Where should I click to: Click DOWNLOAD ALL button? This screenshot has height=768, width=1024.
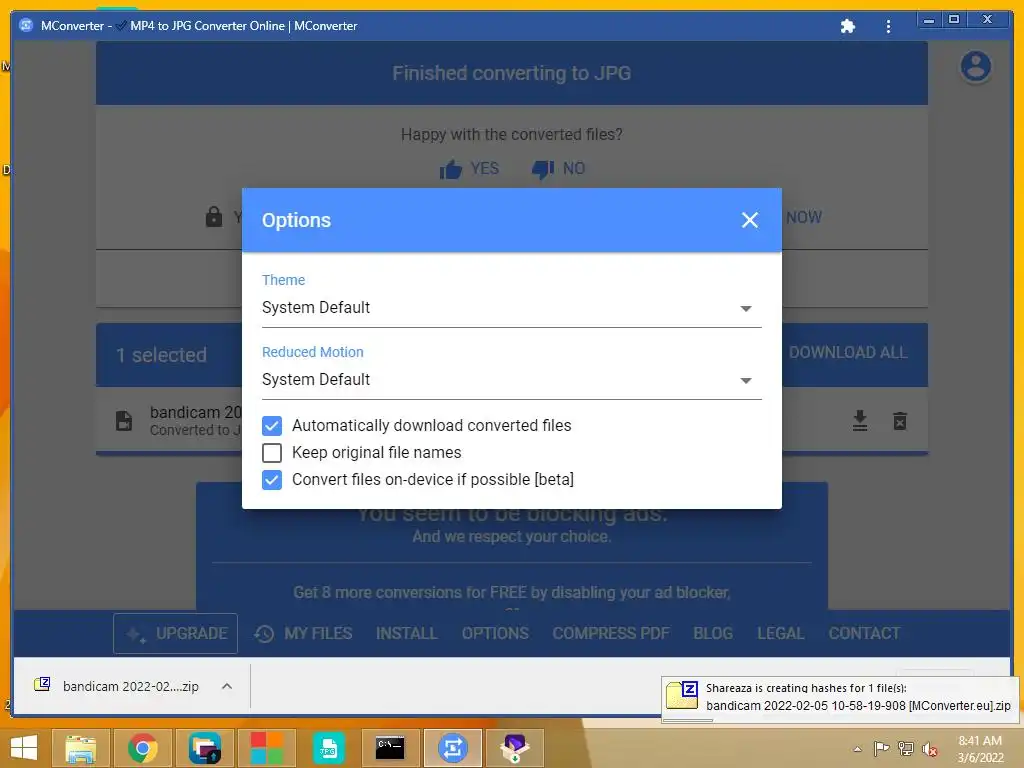click(848, 353)
